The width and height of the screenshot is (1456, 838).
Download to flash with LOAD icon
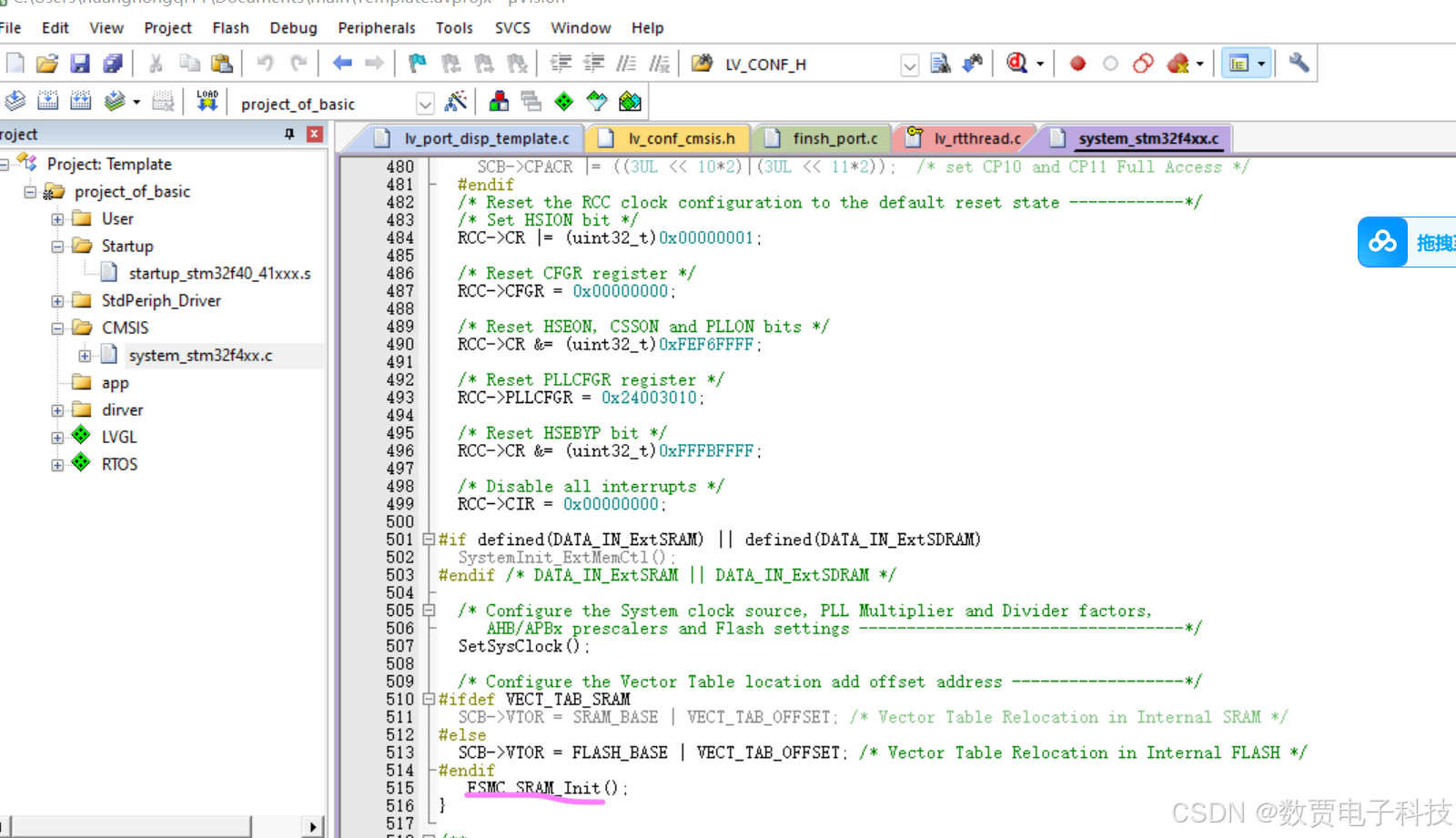(207, 101)
